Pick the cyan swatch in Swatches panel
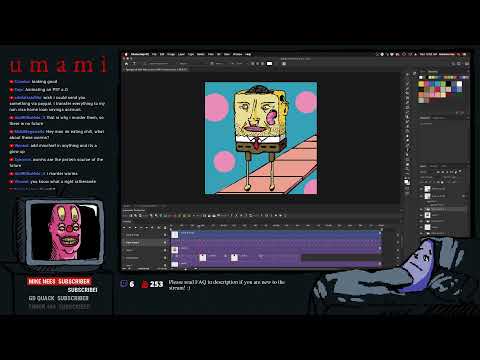The height and width of the screenshot is (360, 480). click(x=437, y=84)
